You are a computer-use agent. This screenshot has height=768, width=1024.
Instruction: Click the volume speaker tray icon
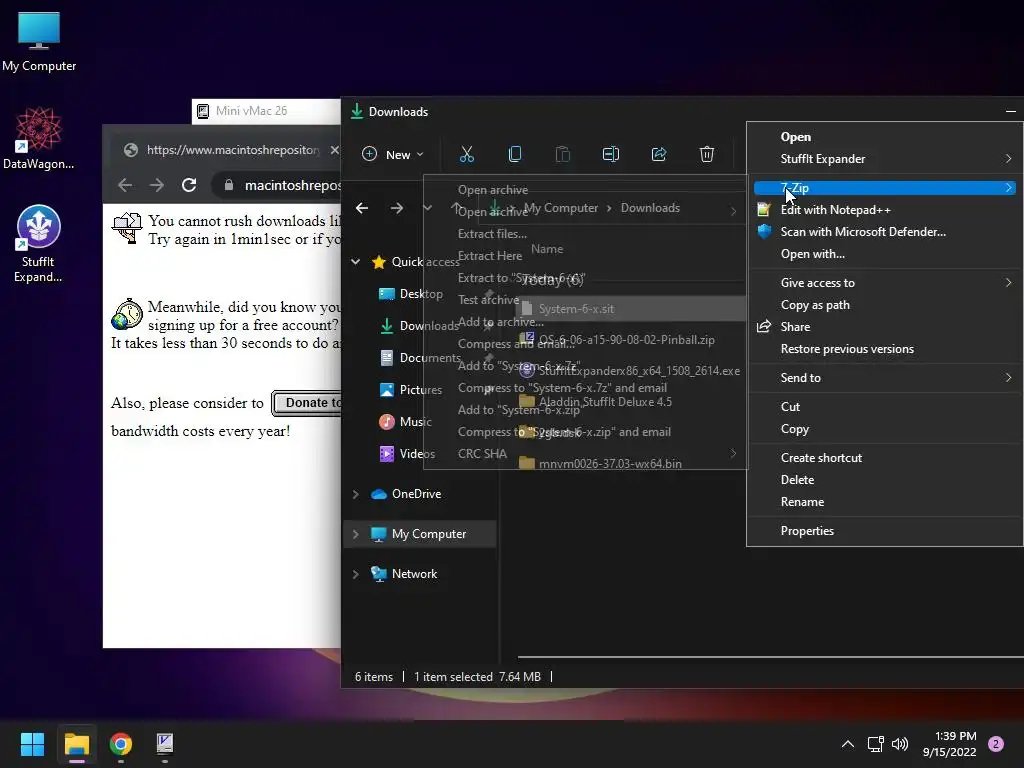pos(900,744)
